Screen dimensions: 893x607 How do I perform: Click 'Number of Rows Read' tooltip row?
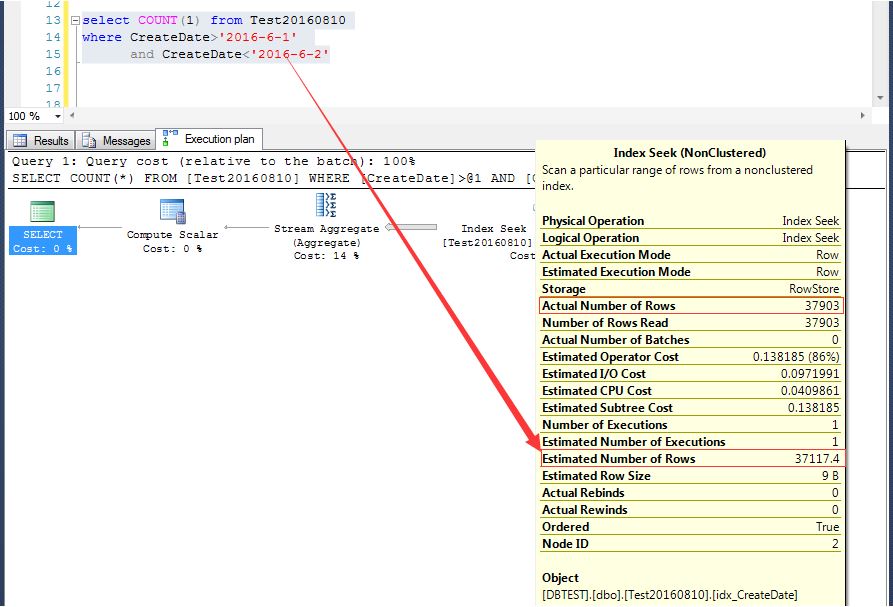[x=690, y=323]
